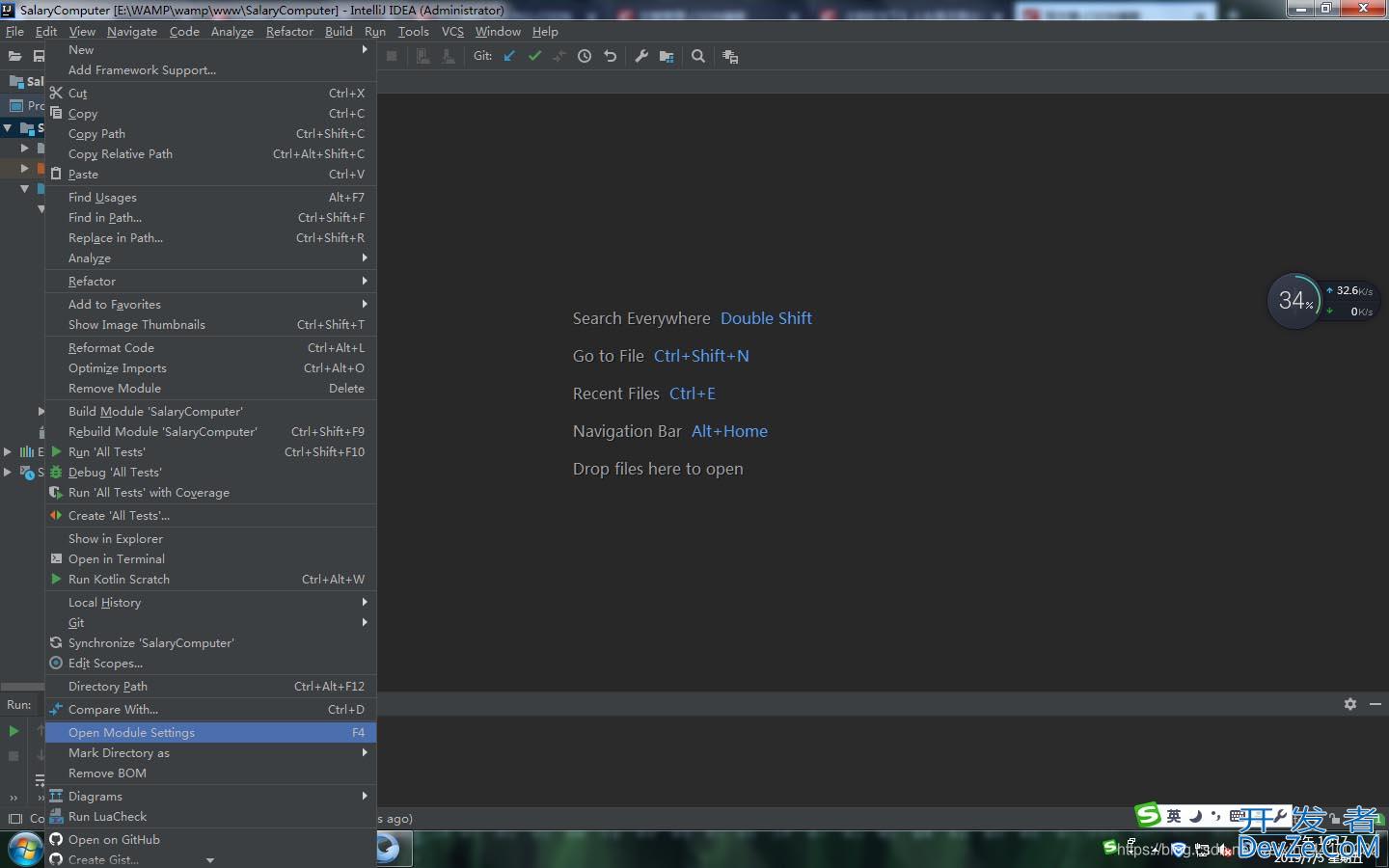This screenshot has height=868, width=1389.
Task: Click the Ctrl+Shift+N shortcut text
Action: 701,356
